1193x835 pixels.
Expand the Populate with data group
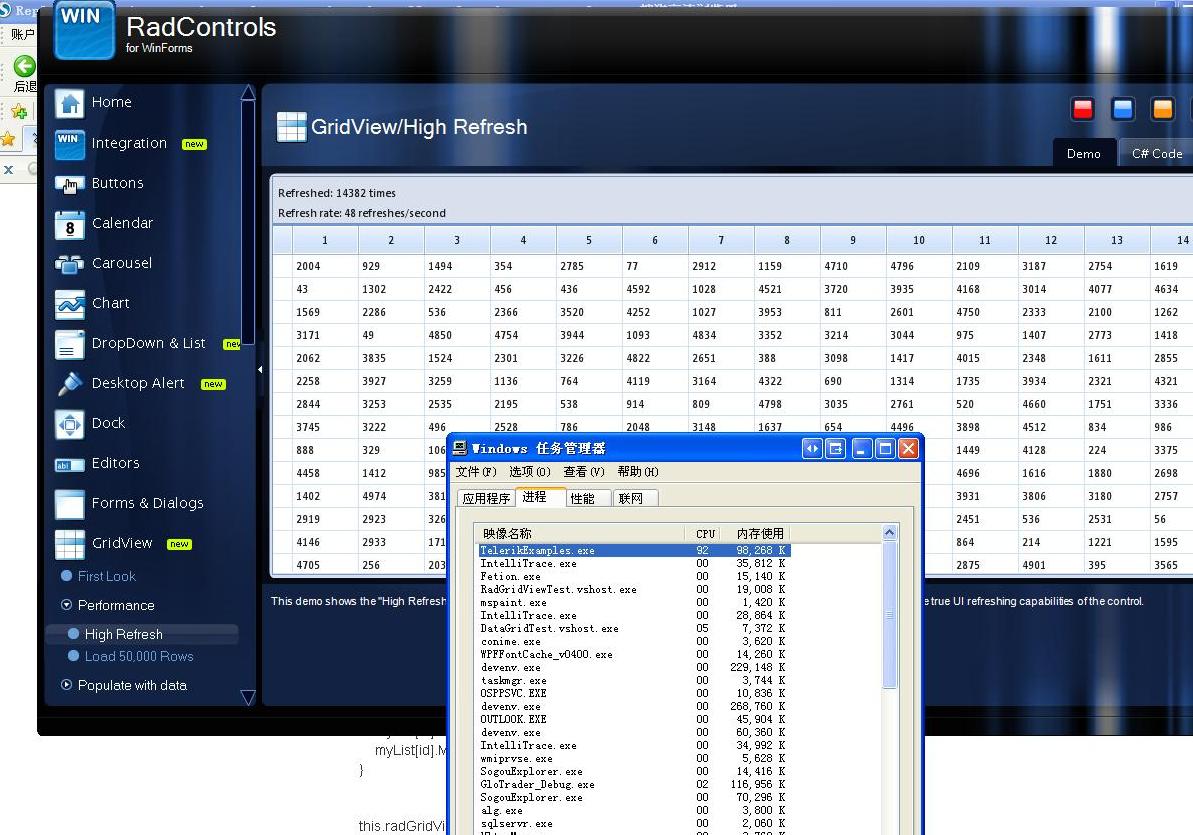click(66, 685)
